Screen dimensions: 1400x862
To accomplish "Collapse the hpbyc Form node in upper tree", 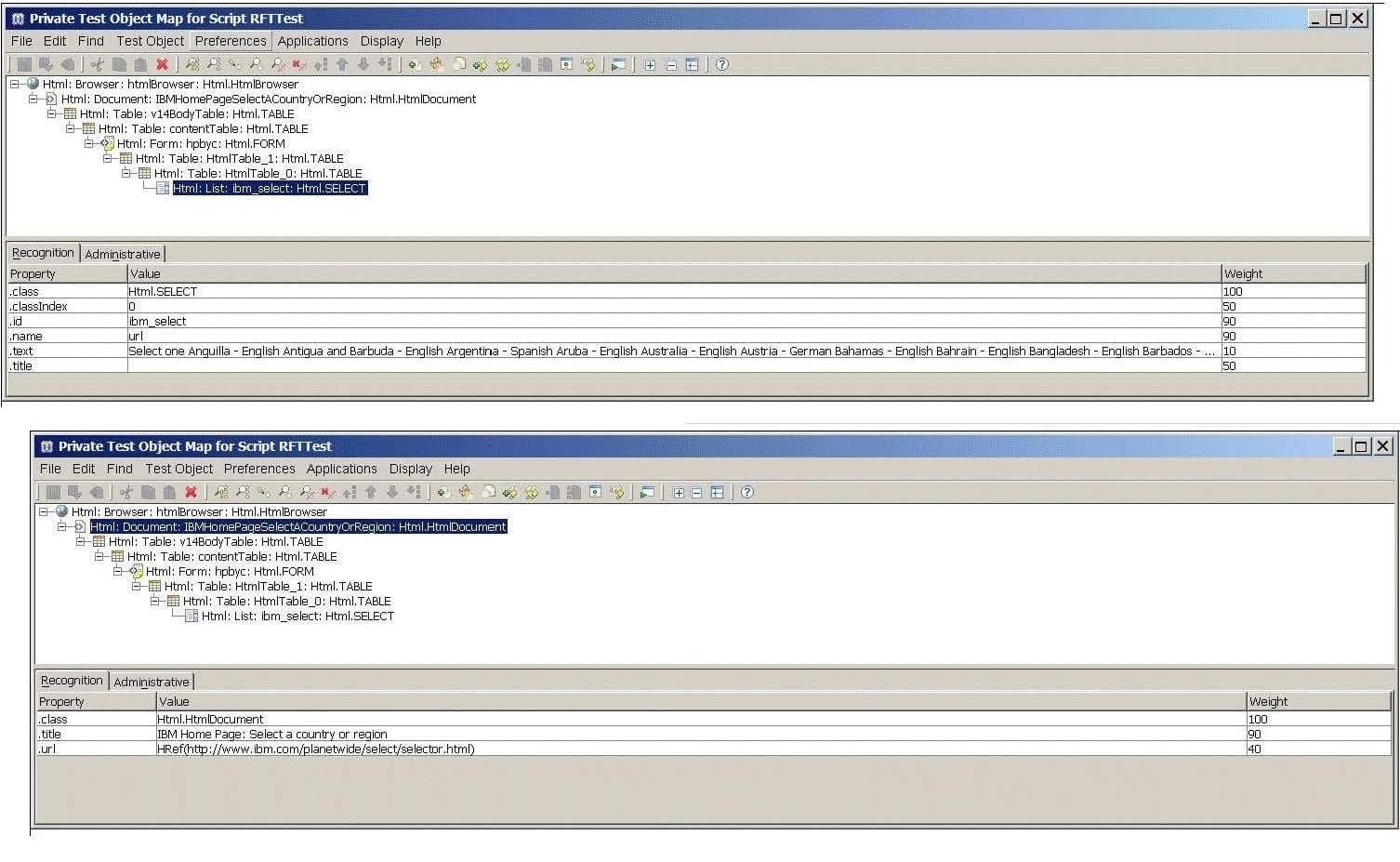I will pos(89,143).
